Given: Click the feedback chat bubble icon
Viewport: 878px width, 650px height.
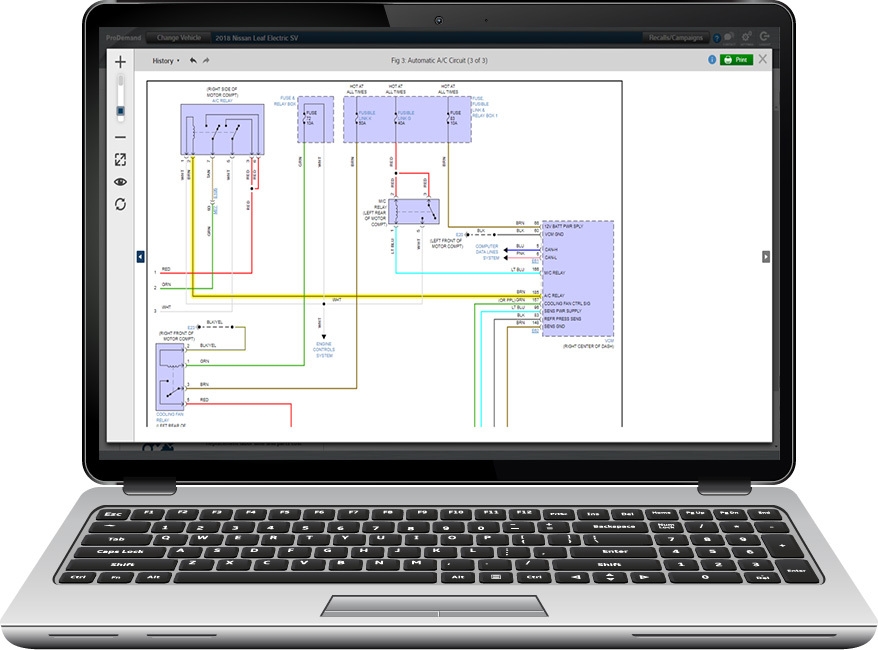Looking at the screenshot, I should coord(730,37).
